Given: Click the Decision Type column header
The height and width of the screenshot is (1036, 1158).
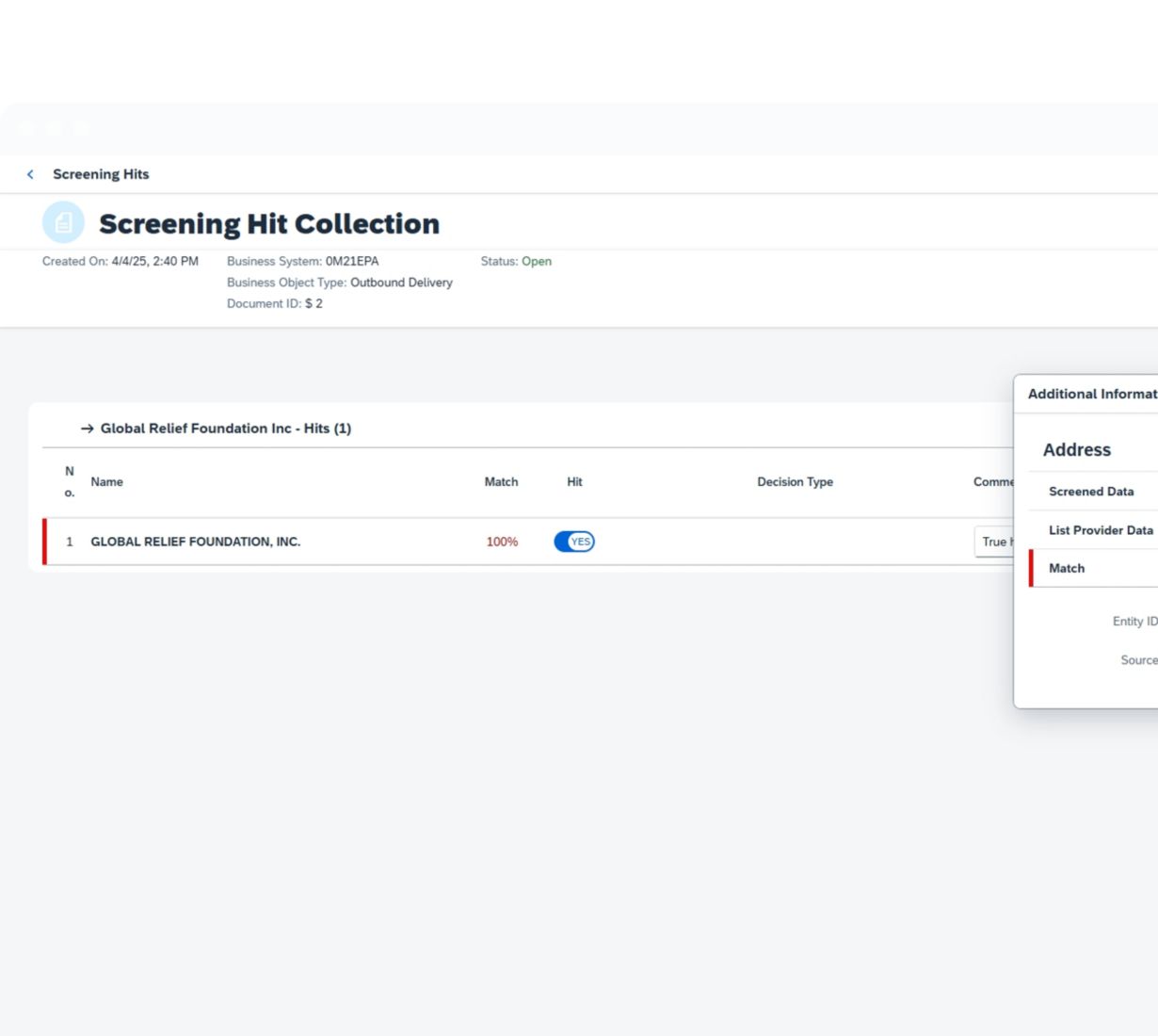Looking at the screenshot, I should coord(795,482).
